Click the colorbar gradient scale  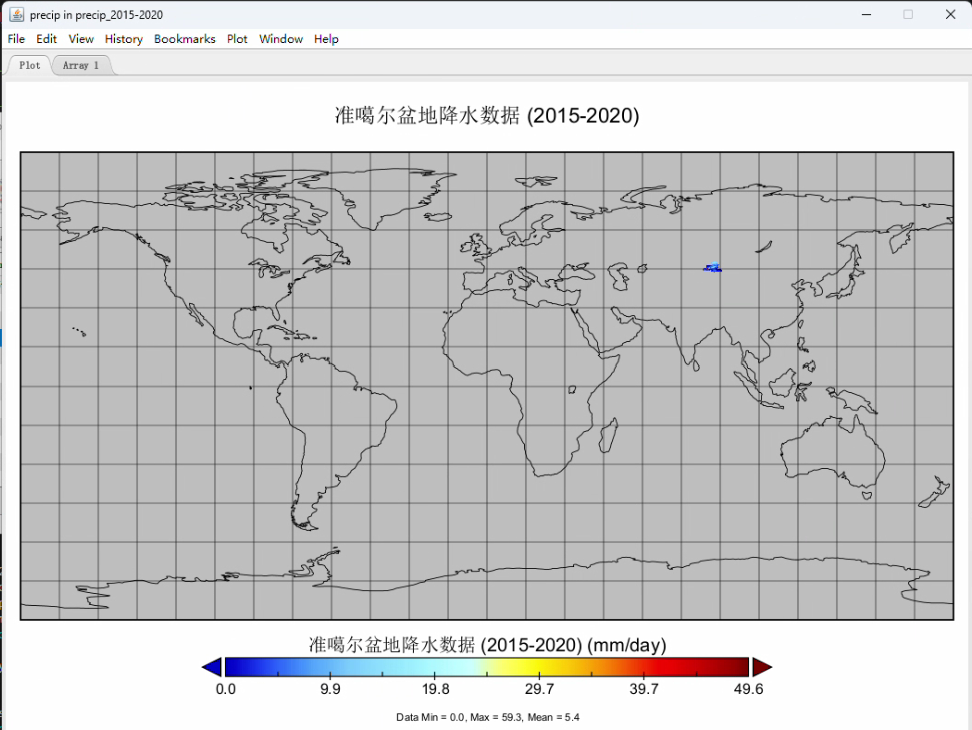coord(487,667)
